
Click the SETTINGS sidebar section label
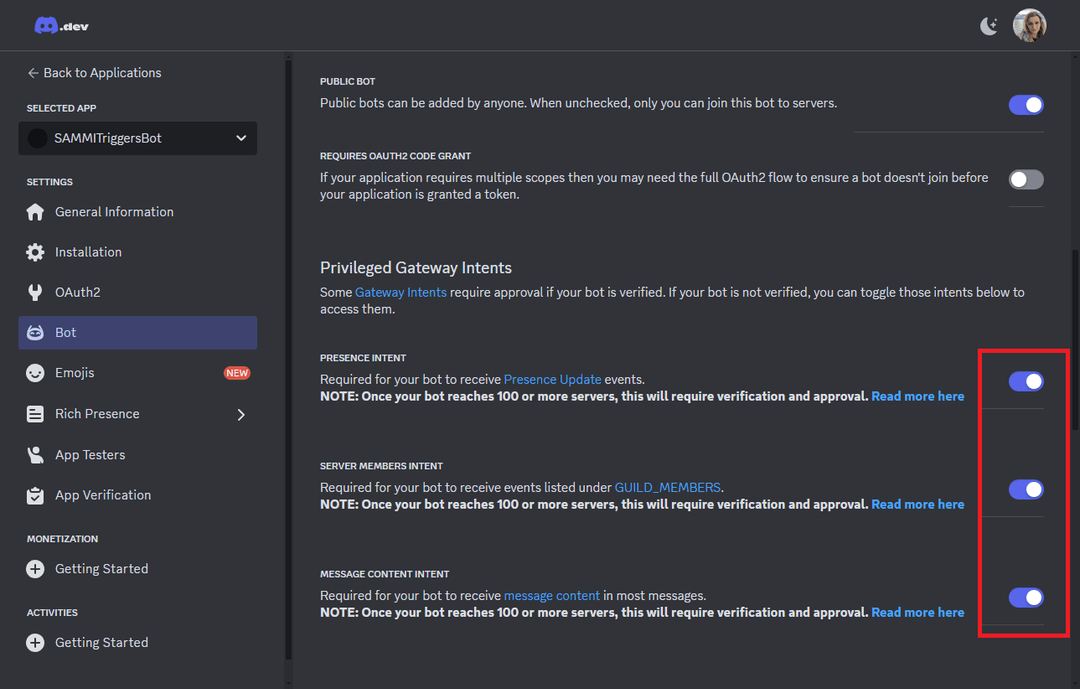pos(50,183)
